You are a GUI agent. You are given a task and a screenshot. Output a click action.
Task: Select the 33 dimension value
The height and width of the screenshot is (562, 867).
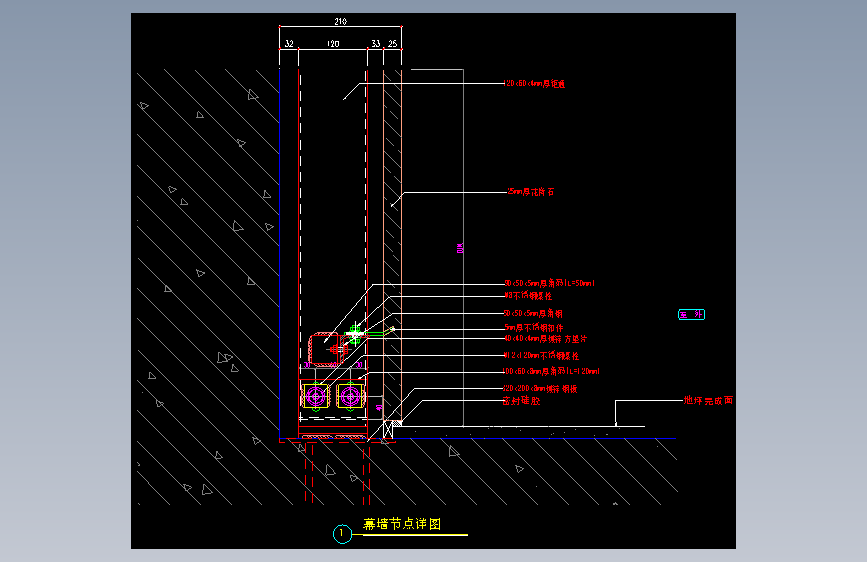point(376,43)
